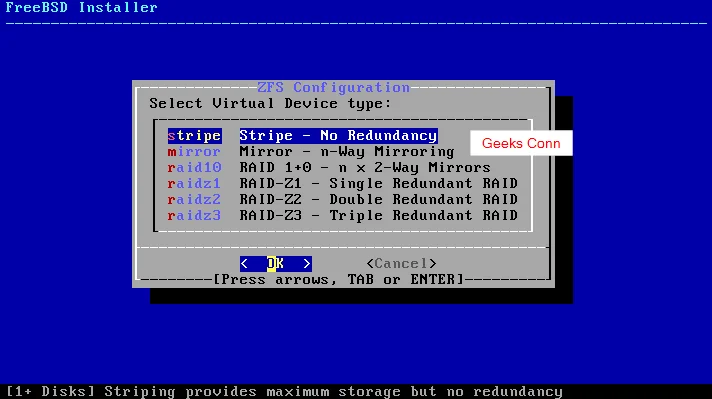This screenshot has width=712, height=399.
Task: Click 'RAID-Z3 - Triple Redundant RAID' text
Action: 379,215
